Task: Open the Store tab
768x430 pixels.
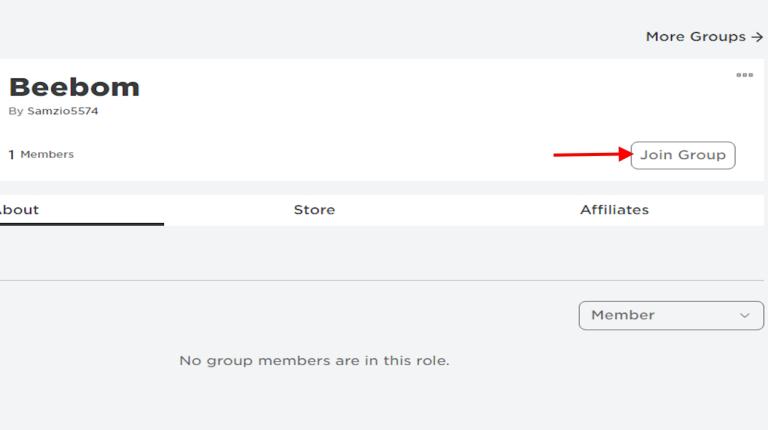Action: coord(314,210)
